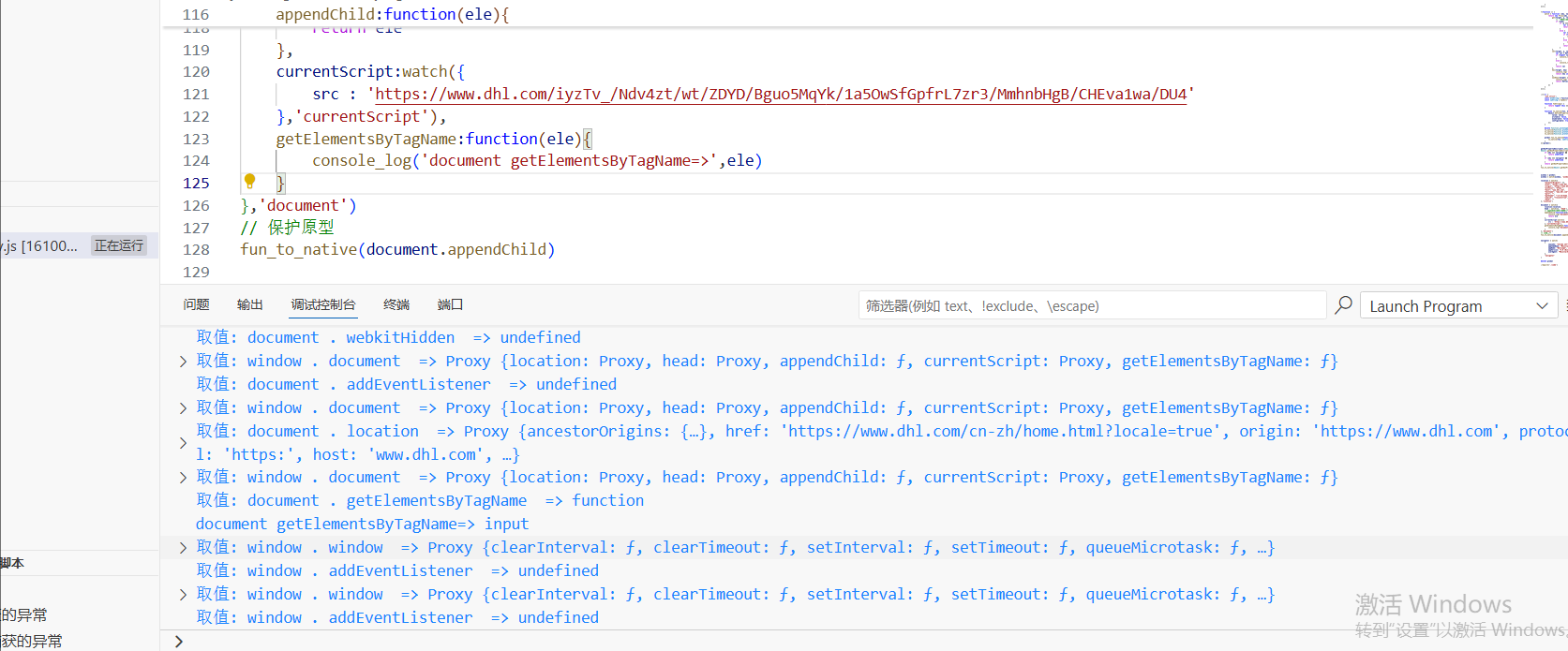Click the debug console filter input field
1568x651 pixels.
(1092, 306)
